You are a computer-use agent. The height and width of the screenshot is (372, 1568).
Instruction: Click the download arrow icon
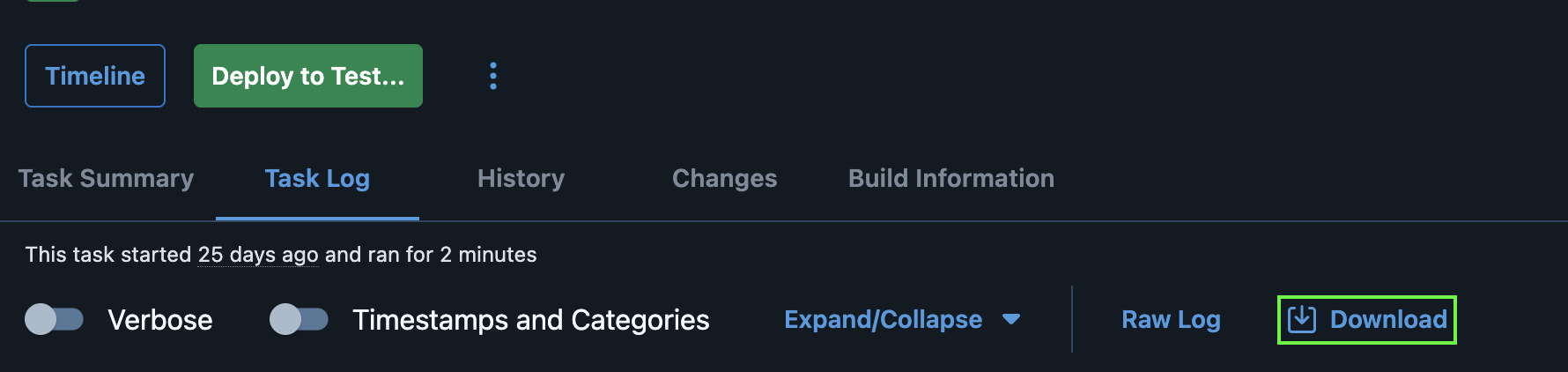tap(1302, 319)
